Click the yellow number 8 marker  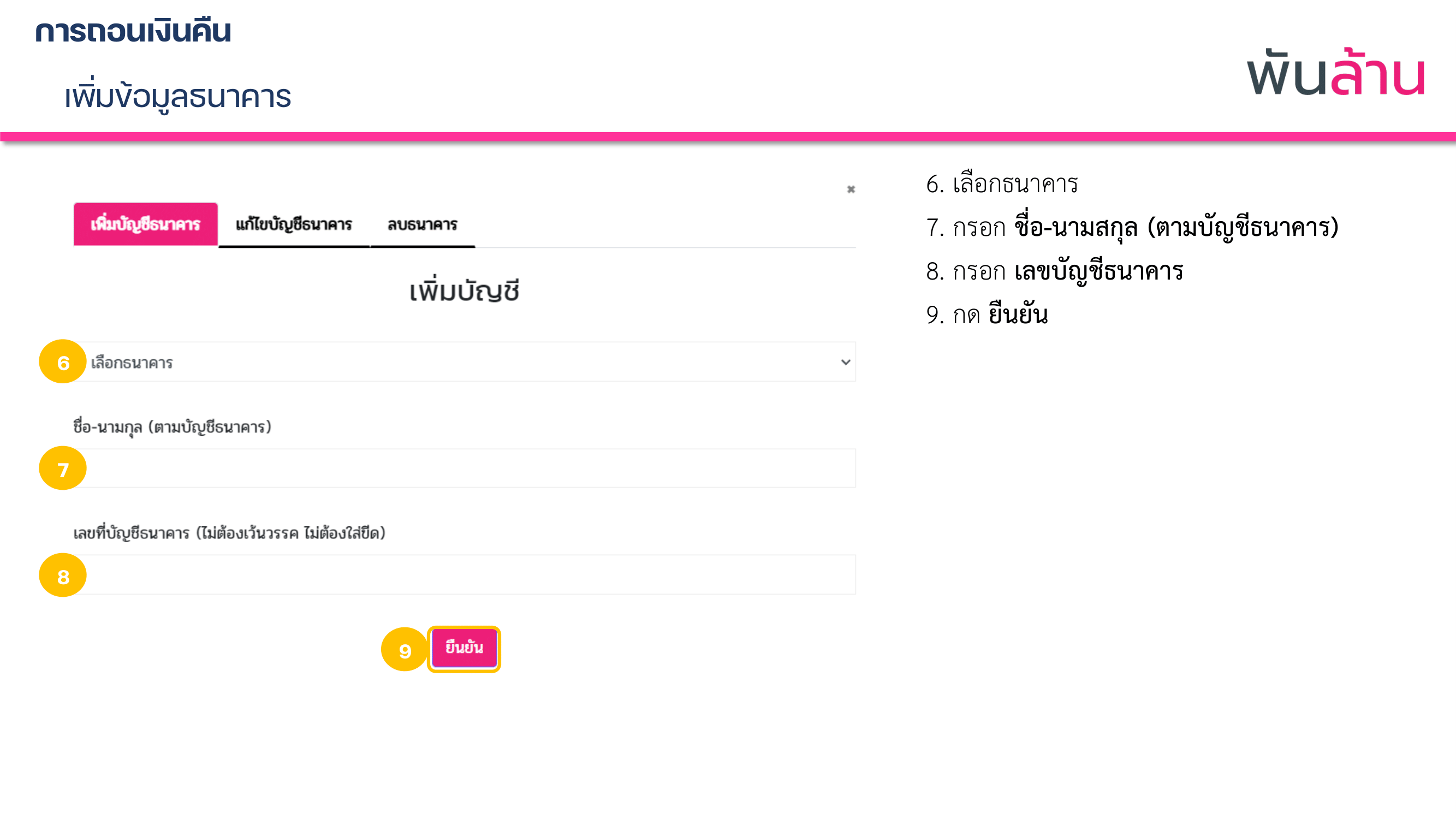(63, 575)
